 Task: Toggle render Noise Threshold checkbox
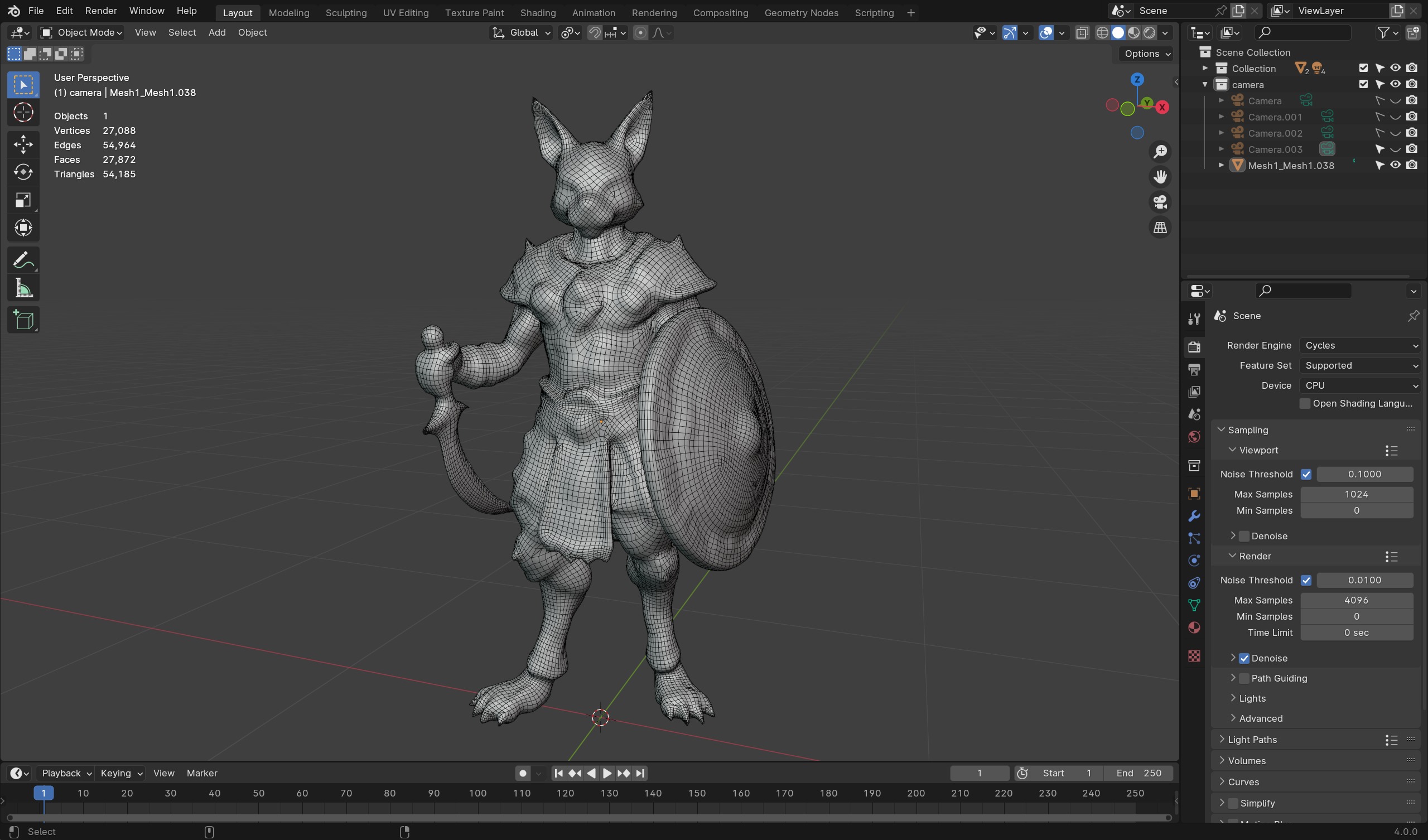[1306, 581]
